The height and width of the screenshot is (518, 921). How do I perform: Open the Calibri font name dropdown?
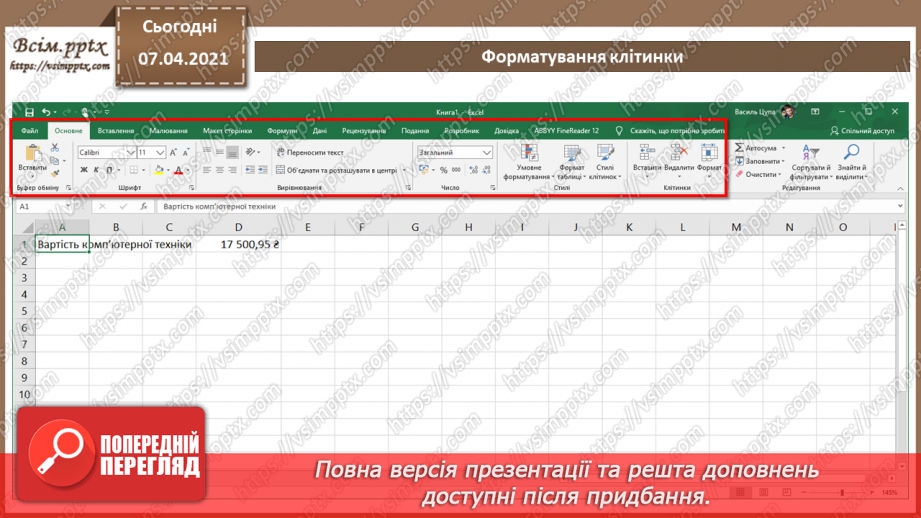point(131,153)
